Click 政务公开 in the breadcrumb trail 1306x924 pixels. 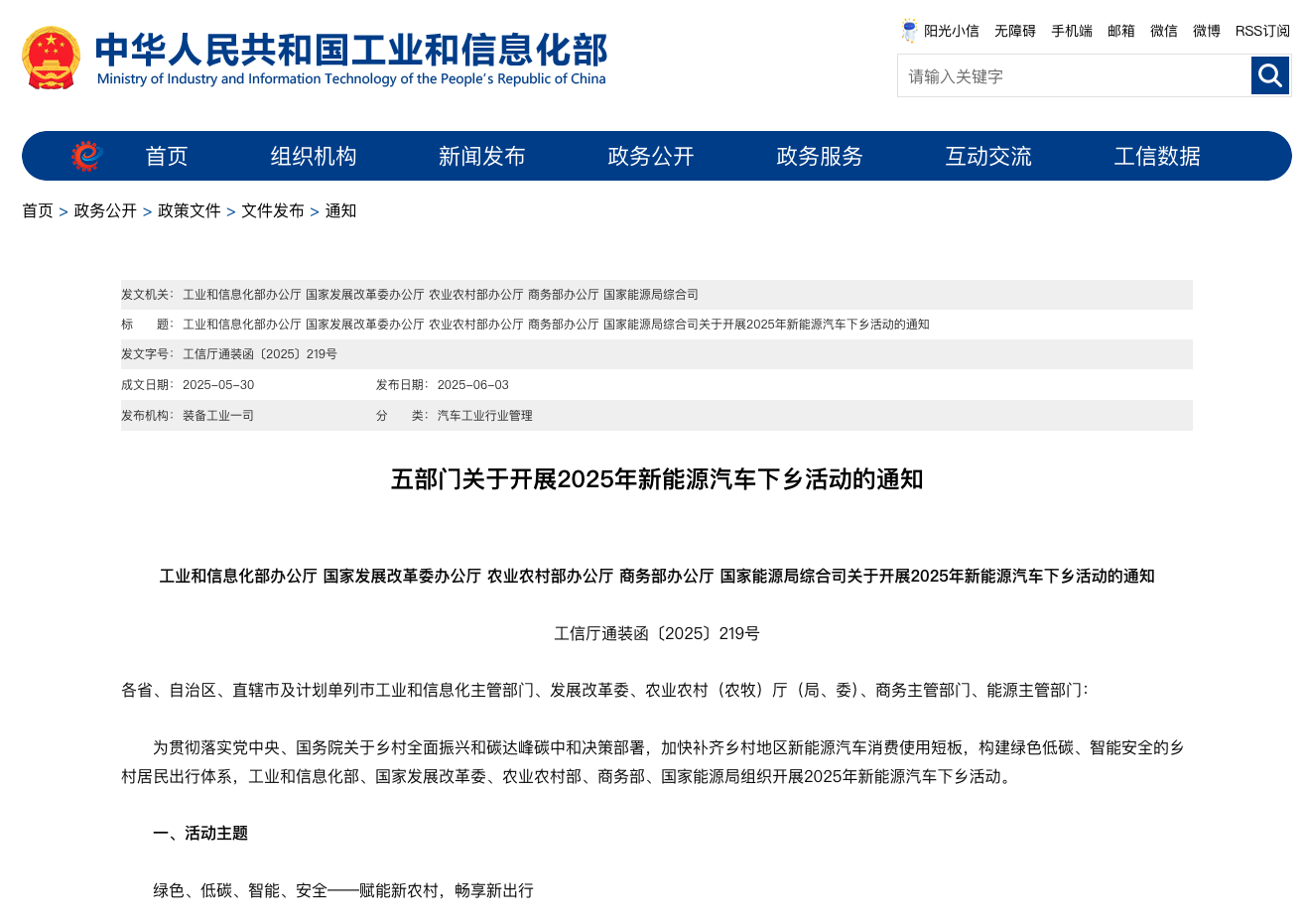[x=105, y=210]
